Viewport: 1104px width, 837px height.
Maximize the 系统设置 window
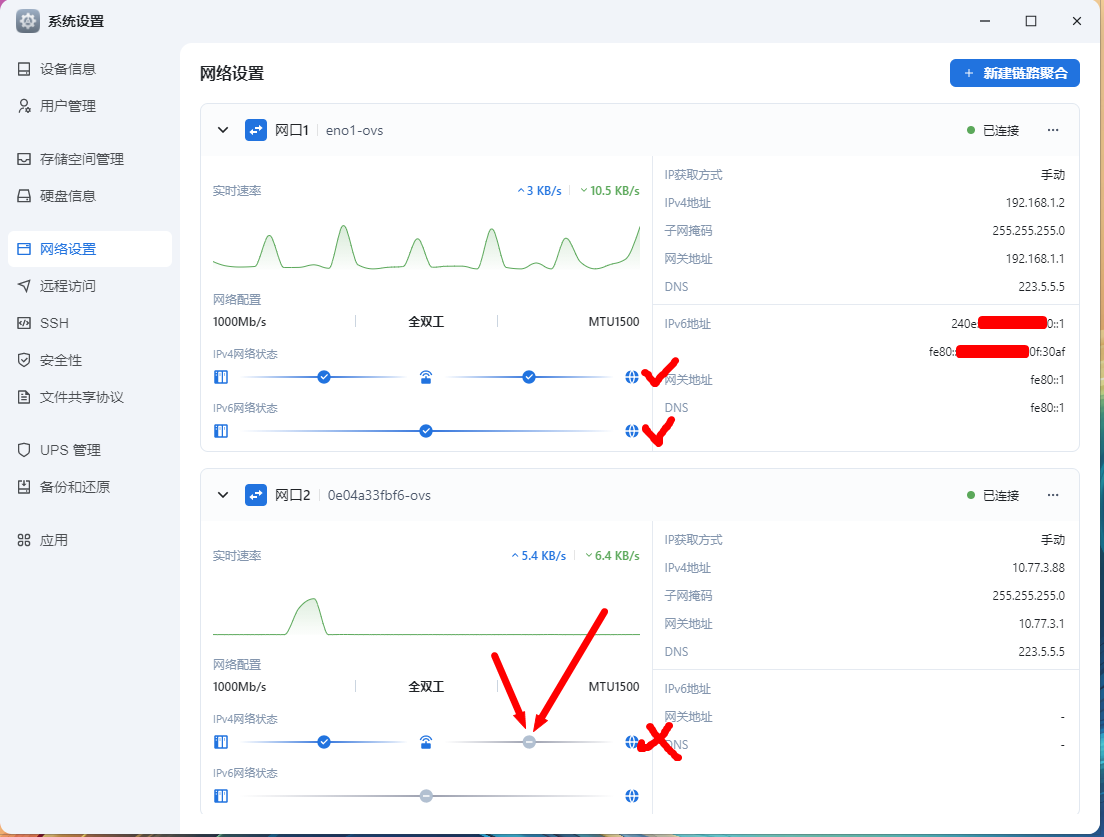click(1031, 21)
